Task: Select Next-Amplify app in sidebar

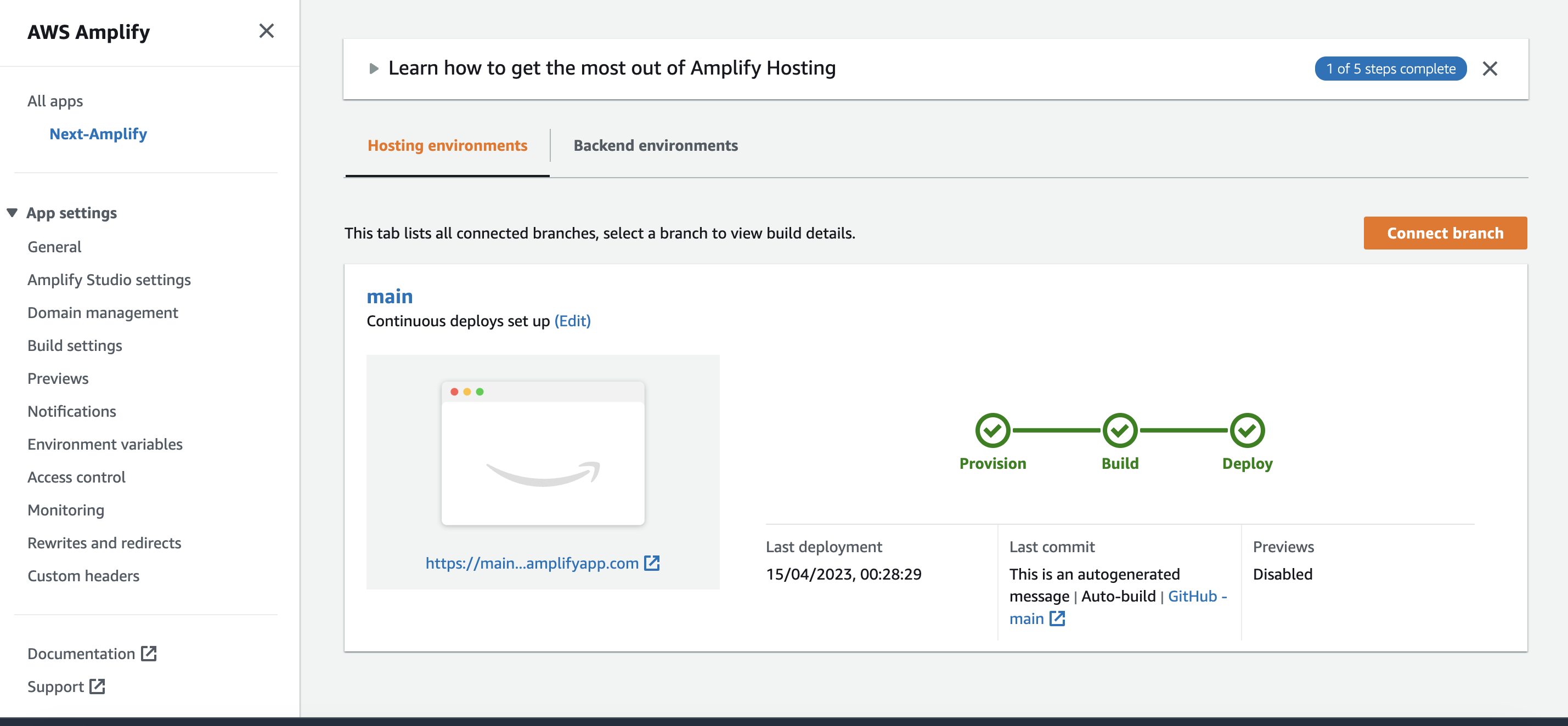Action: click(98, 134)
